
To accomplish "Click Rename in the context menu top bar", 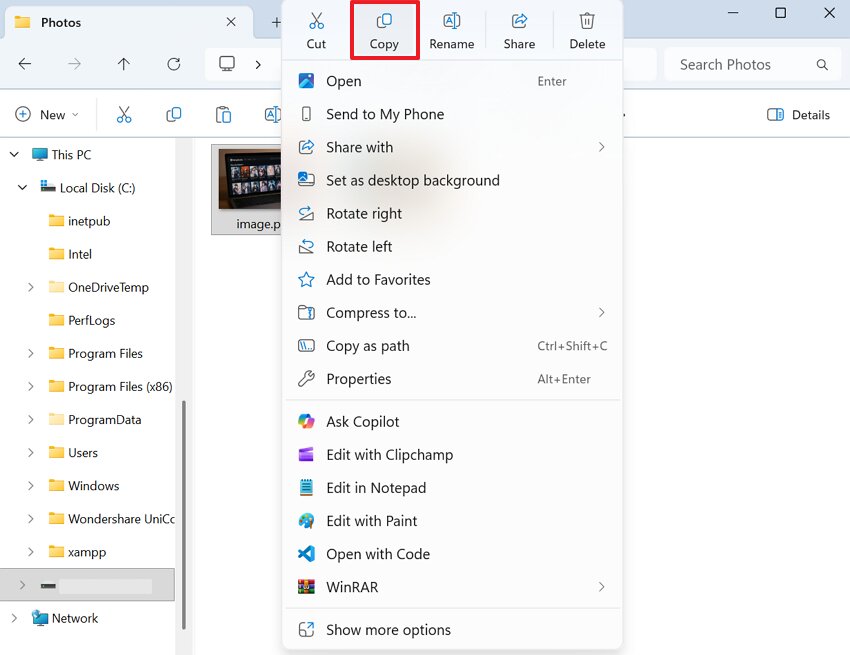I will point(452,31).
